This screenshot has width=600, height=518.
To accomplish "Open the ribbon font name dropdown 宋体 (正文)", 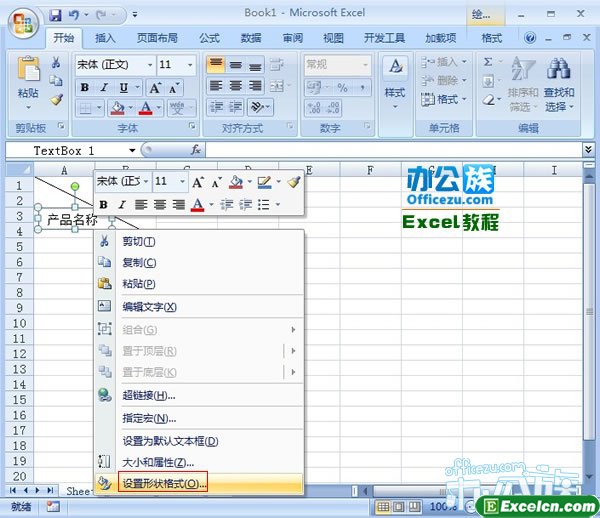I will [x=150, y=65].
